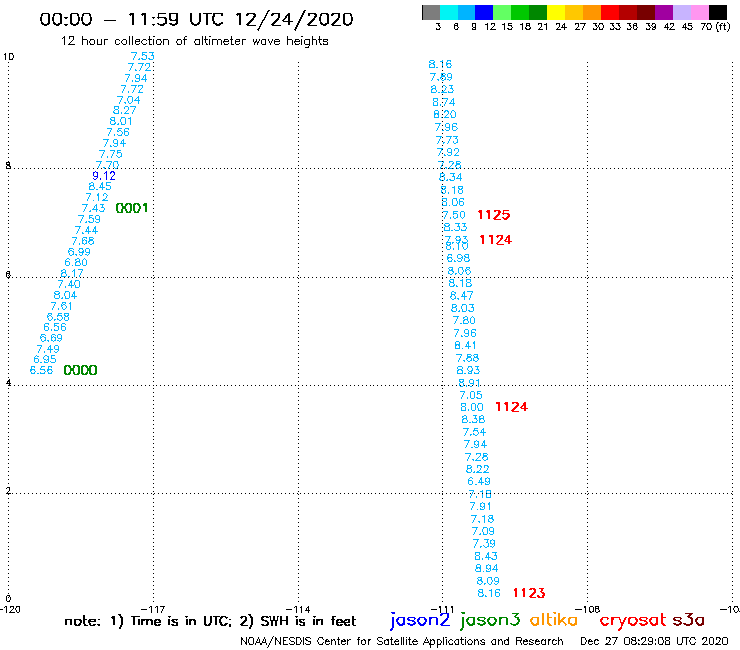Click the 'cryosat' satellite legend label
Screen dimensions: 740x650
[x=633, y=621]
